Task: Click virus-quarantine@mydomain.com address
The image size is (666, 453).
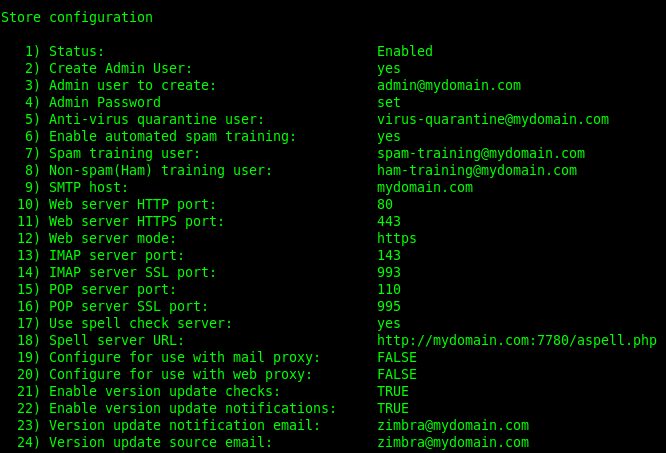Action: [x=493, y=120]
